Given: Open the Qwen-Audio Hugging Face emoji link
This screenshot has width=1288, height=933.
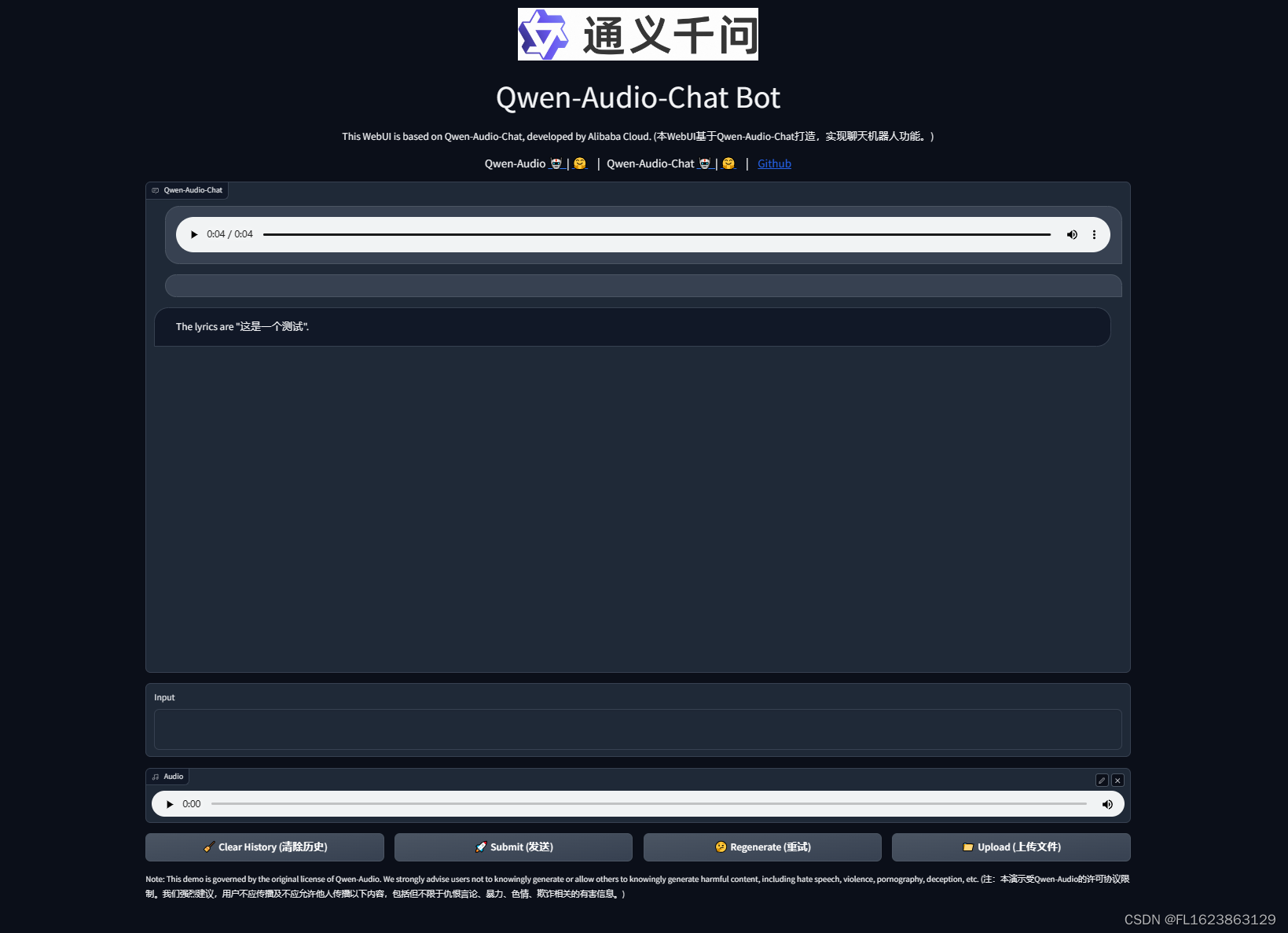Looking at the screenshot, I should point(580,163).
